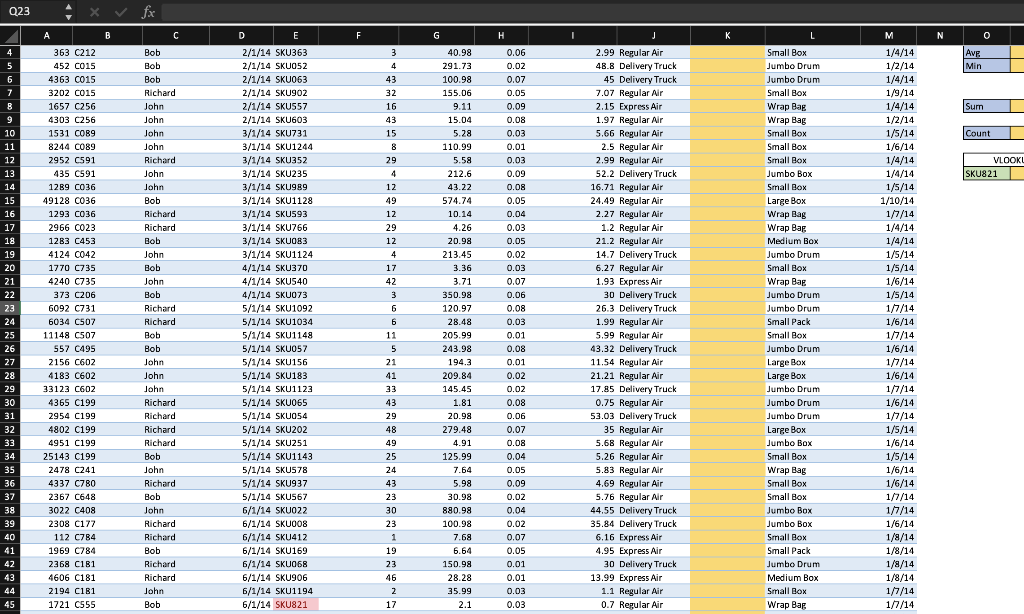
Task: Select column J header
Action: point(654,35)
